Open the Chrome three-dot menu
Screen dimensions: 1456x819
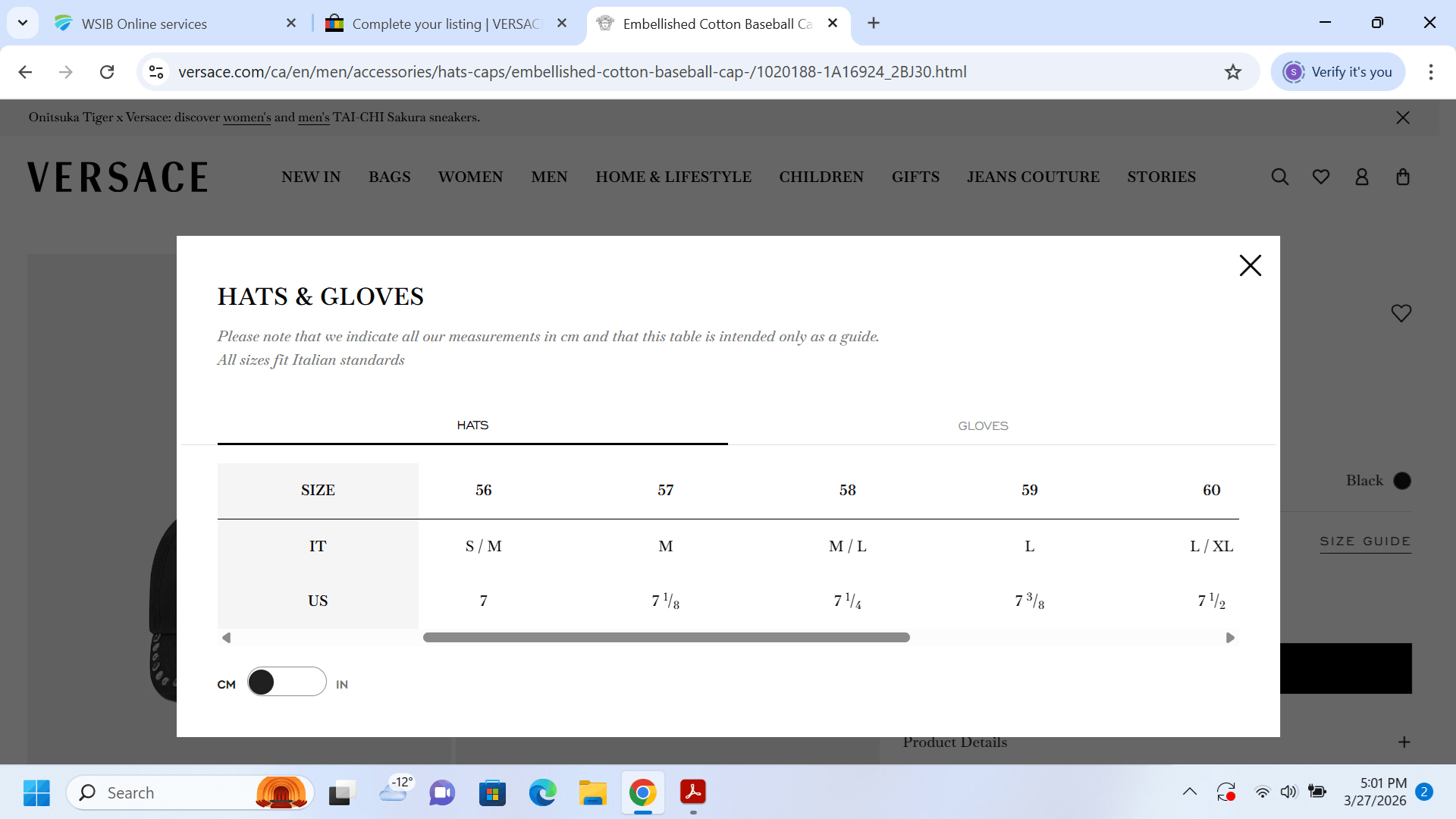tap(1431, 72)
